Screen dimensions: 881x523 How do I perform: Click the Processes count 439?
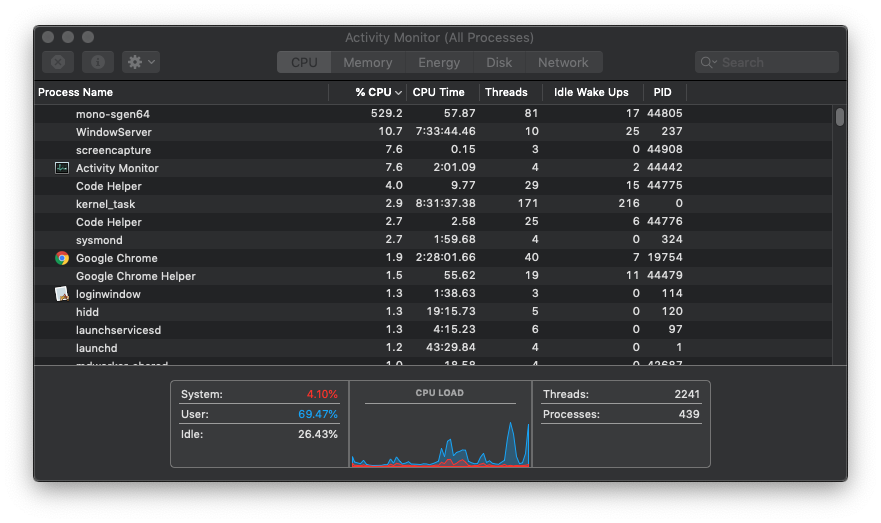point(689,415)
